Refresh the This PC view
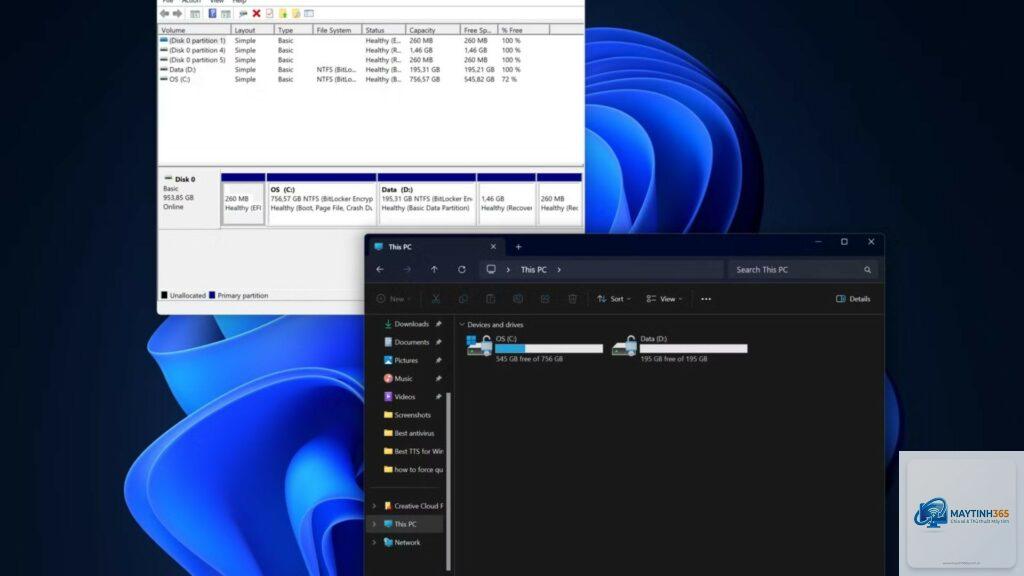This screenshot has width=1024, height=576. [x=462, y=269]
